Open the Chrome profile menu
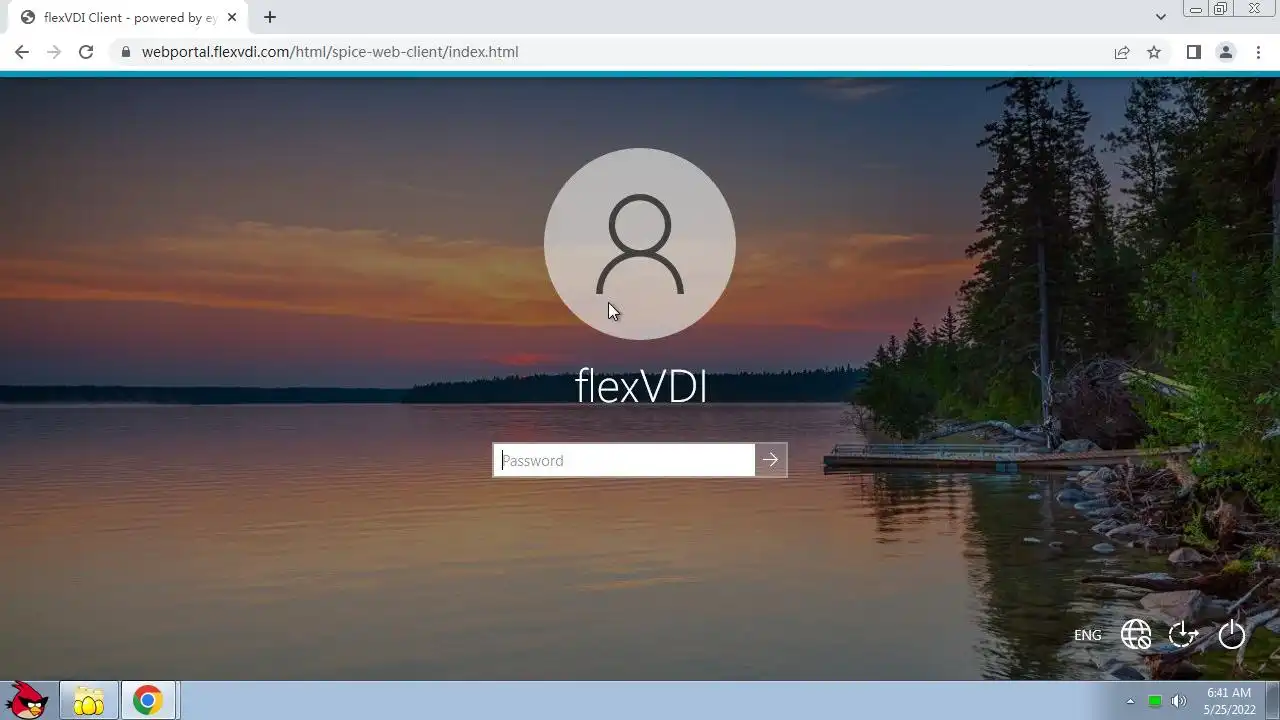The height and width of the screenshot is (720, 1280). 1226,52
